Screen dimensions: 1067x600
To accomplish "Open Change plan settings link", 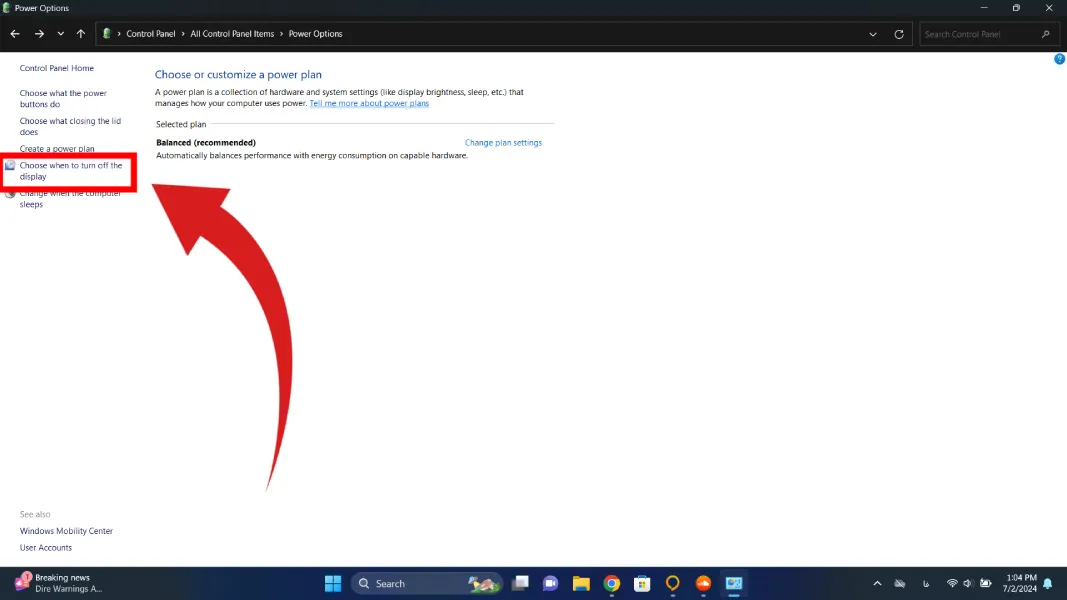I will tap(503, 143).
